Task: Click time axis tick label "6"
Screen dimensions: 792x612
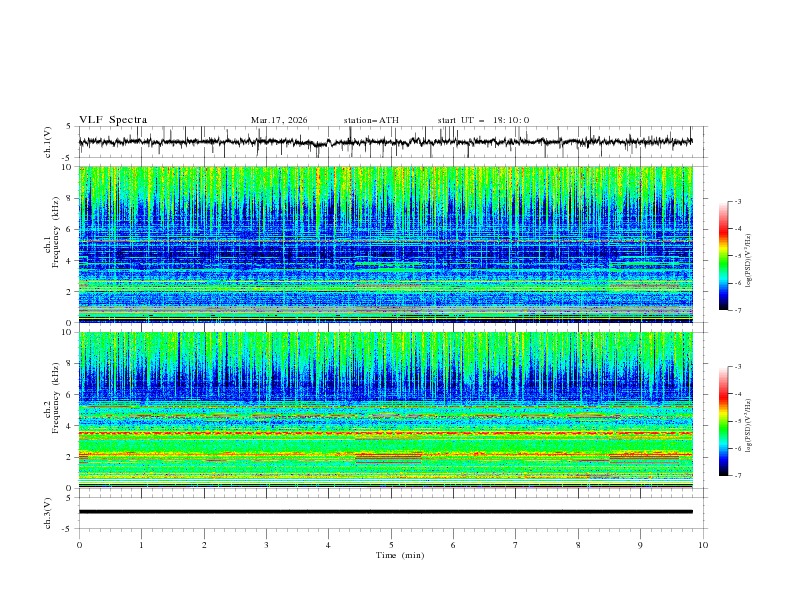Action: pyautogui.click(x=453, y=545)
